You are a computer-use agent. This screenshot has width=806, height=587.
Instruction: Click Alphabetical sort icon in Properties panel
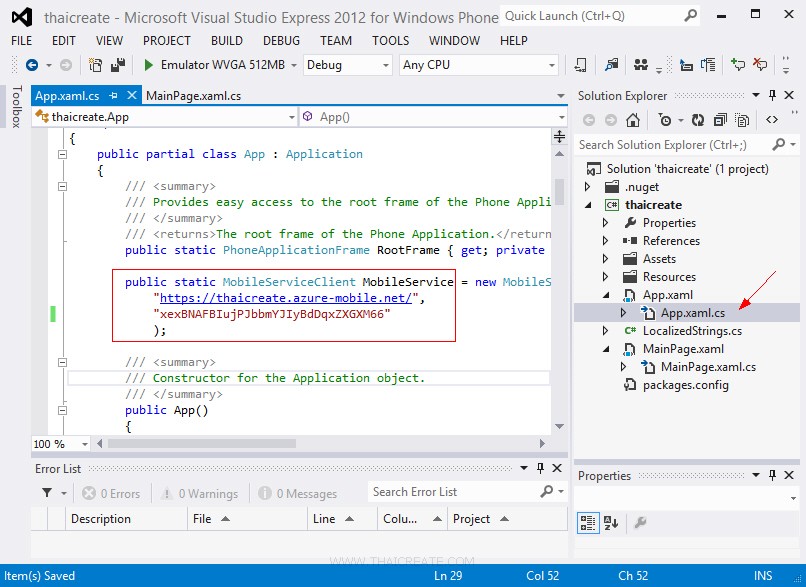click(611, 523)
